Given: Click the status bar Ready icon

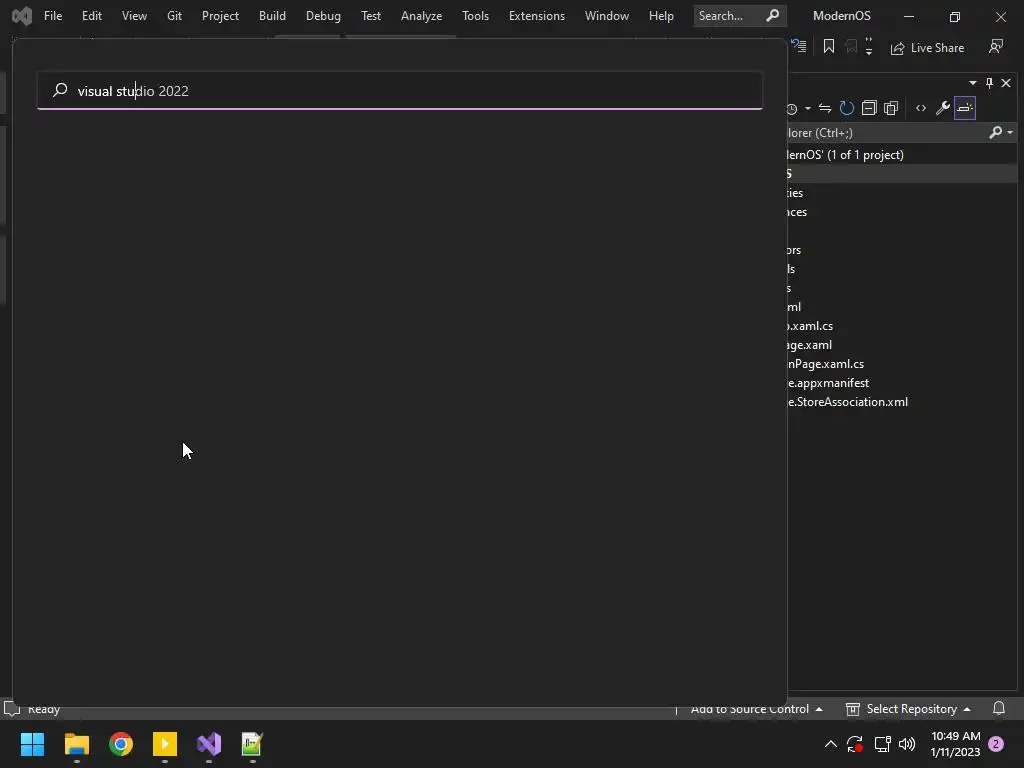Looking at the screenshot, I should tap(12, 709).
